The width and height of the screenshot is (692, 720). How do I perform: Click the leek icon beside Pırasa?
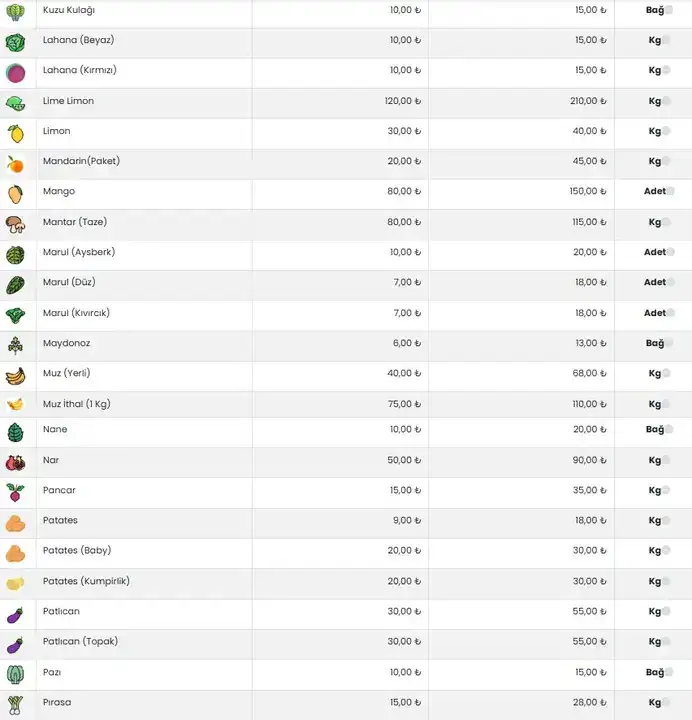click(x=15, y=704)
